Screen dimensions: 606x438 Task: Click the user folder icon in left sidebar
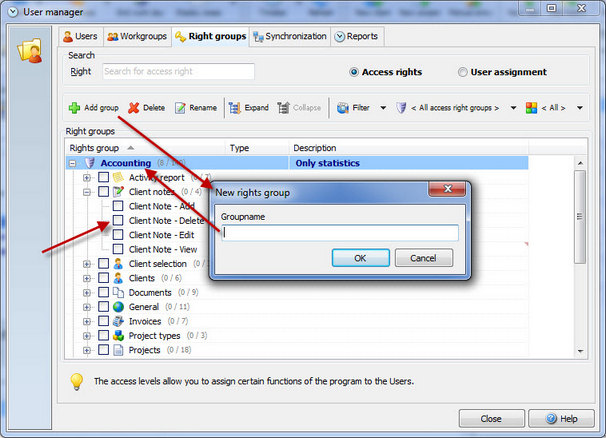coord(30,51)
